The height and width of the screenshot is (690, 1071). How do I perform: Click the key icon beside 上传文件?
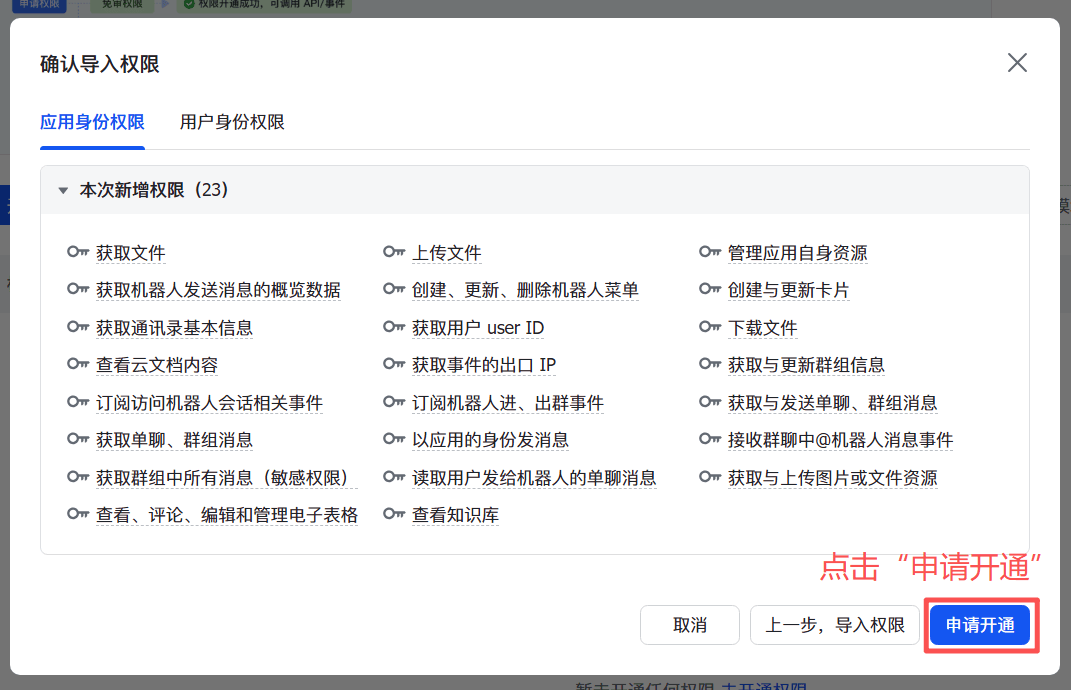click(x=392, y=253)
